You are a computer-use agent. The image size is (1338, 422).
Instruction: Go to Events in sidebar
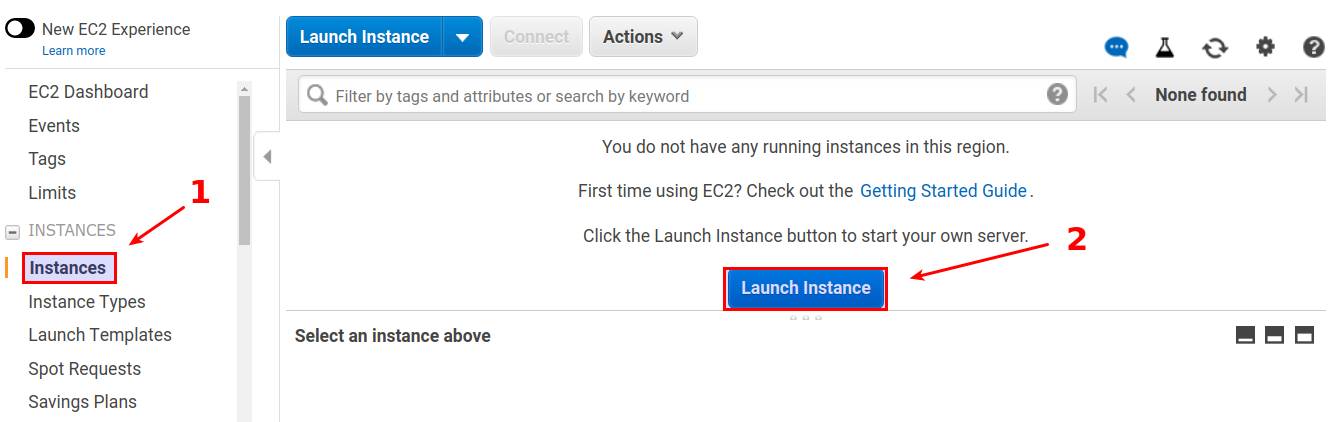point(54,126)
